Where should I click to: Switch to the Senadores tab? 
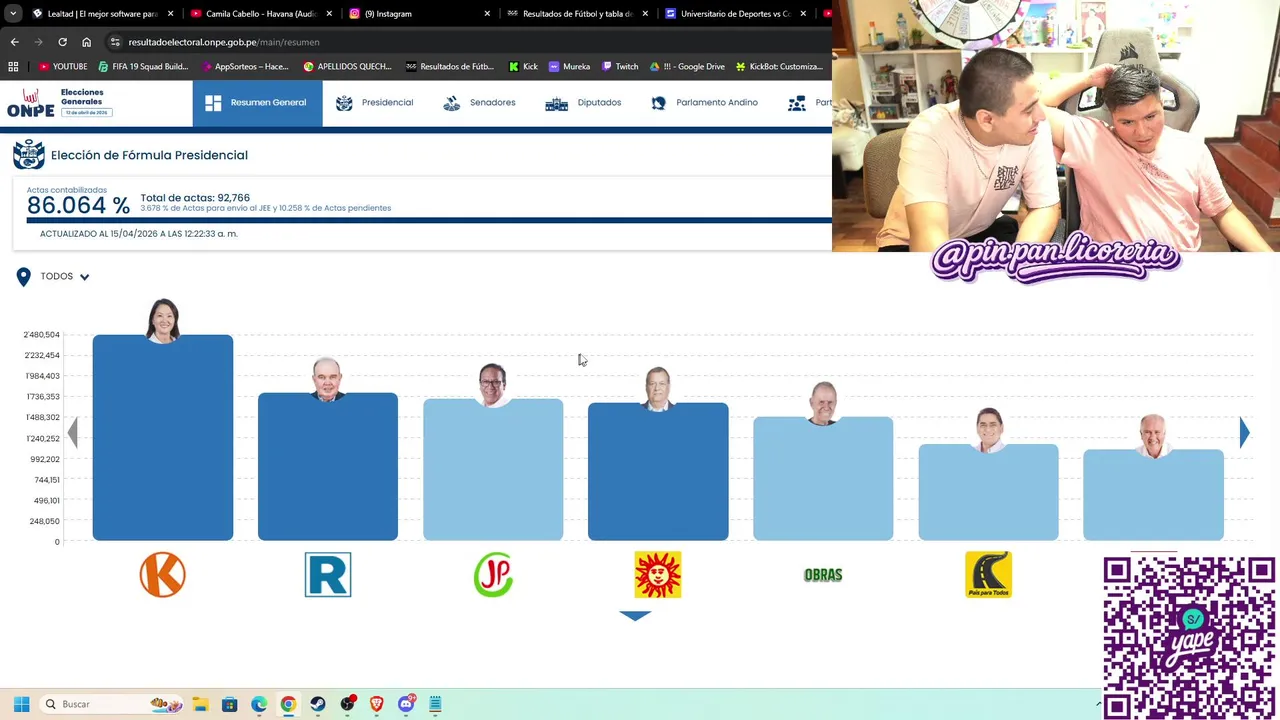pyautogui.click(x=479, y=103)
